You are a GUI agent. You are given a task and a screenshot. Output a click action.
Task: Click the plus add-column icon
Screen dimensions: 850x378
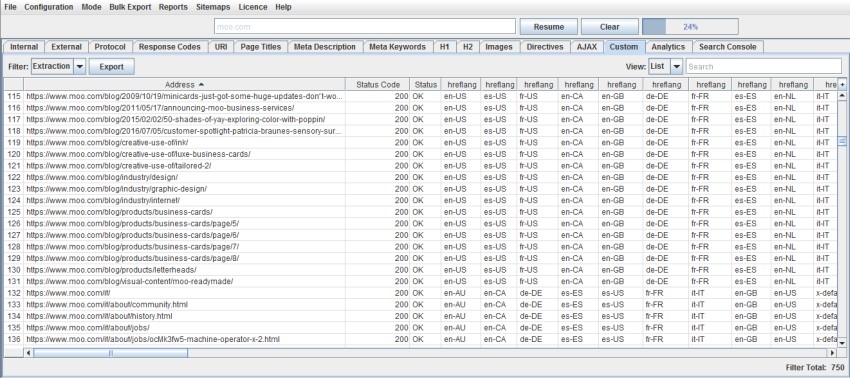tap(842, 85)
